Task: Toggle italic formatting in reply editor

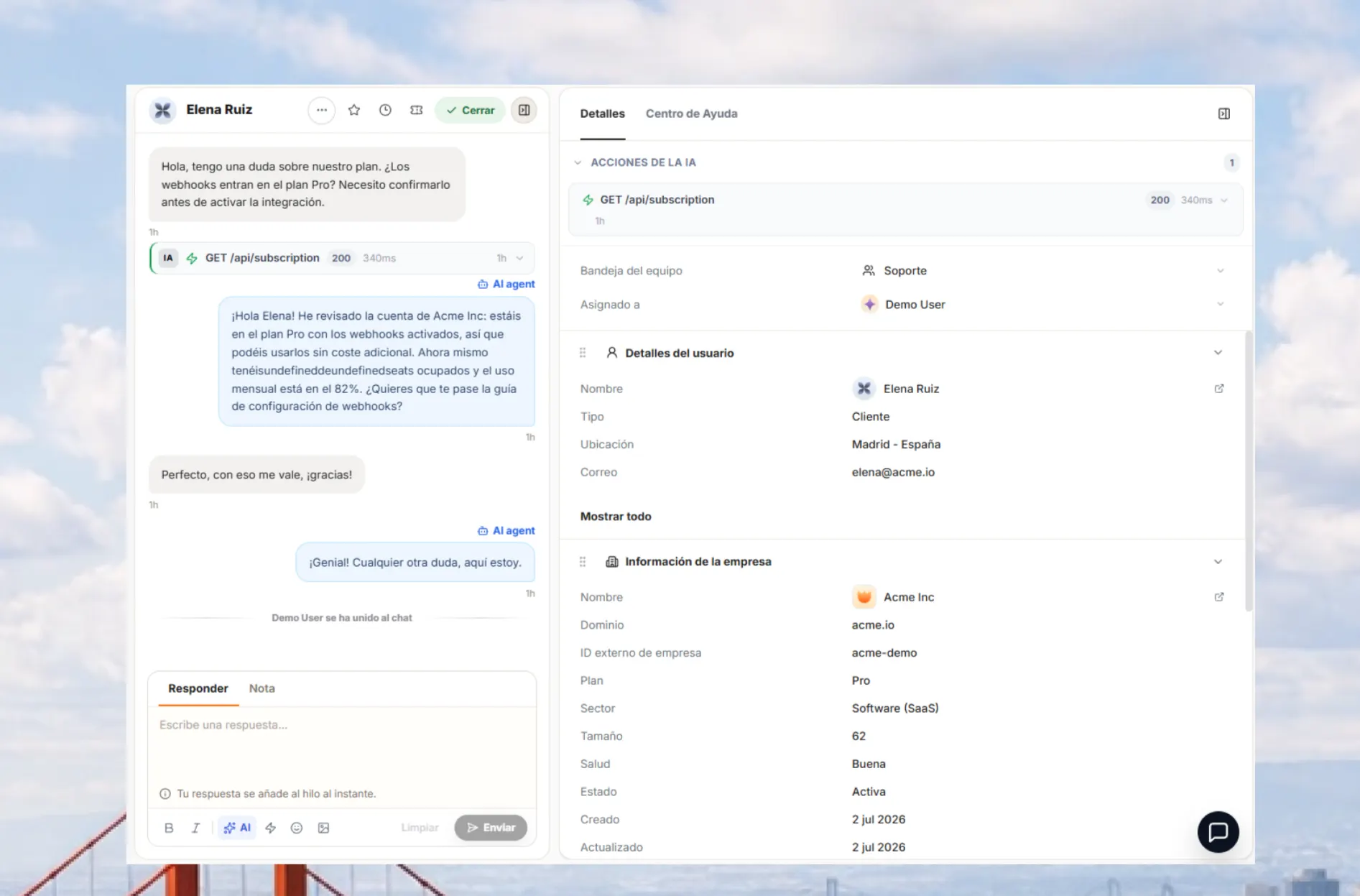Action: [x=195, y=828]
